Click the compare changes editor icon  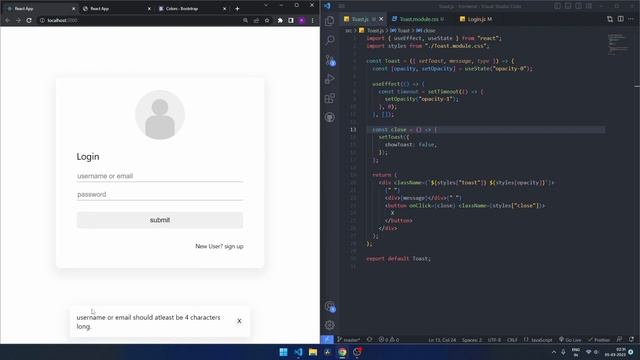pyautogui.click(x=610, y=19)
